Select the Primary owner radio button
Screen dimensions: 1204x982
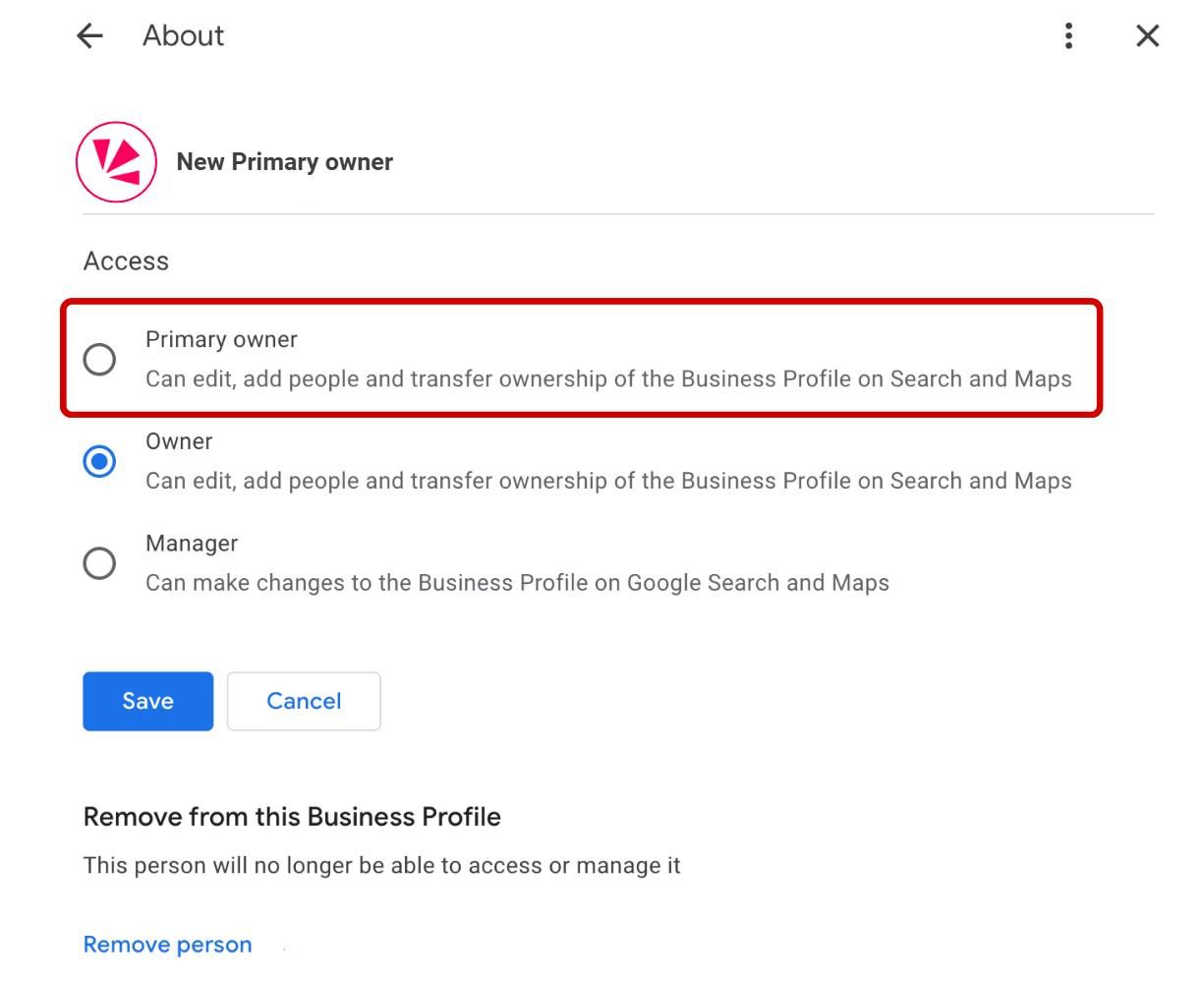click(99, 360)
